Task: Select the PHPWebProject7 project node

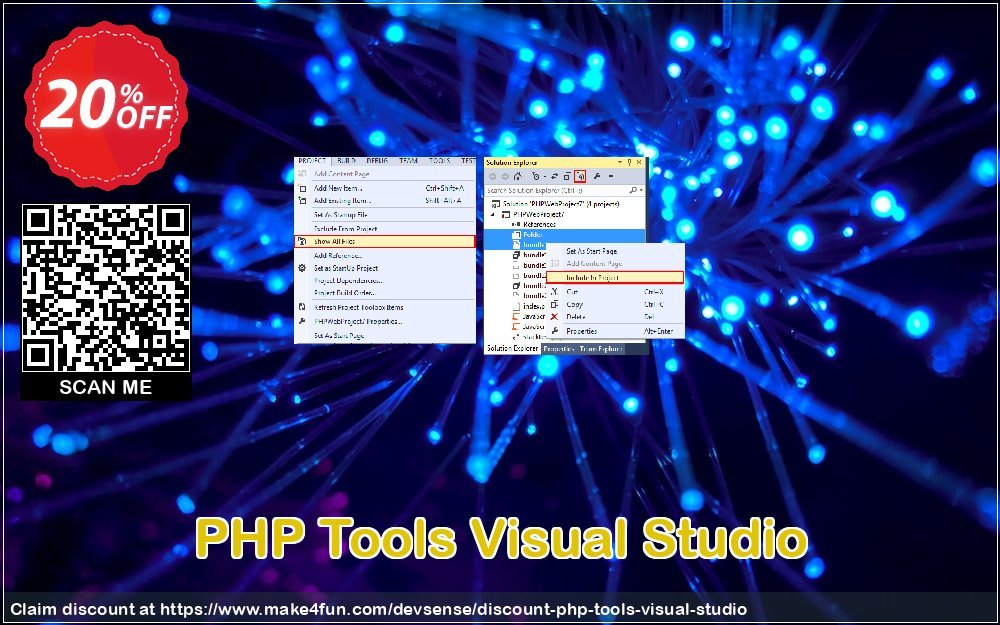Action: click(533, 214)
